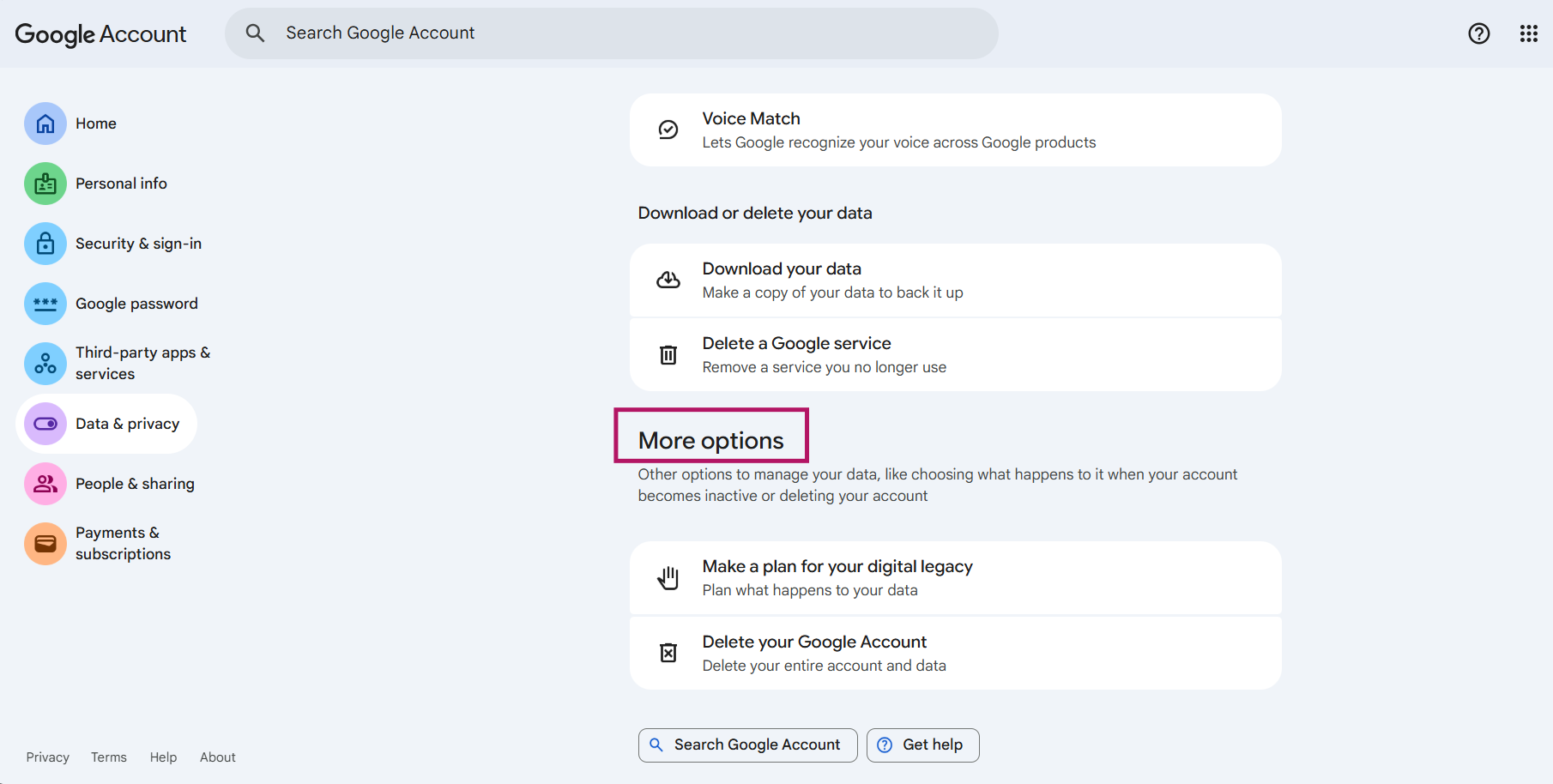
Task: Click the Help question mark icon
Action: point(1478,33)
